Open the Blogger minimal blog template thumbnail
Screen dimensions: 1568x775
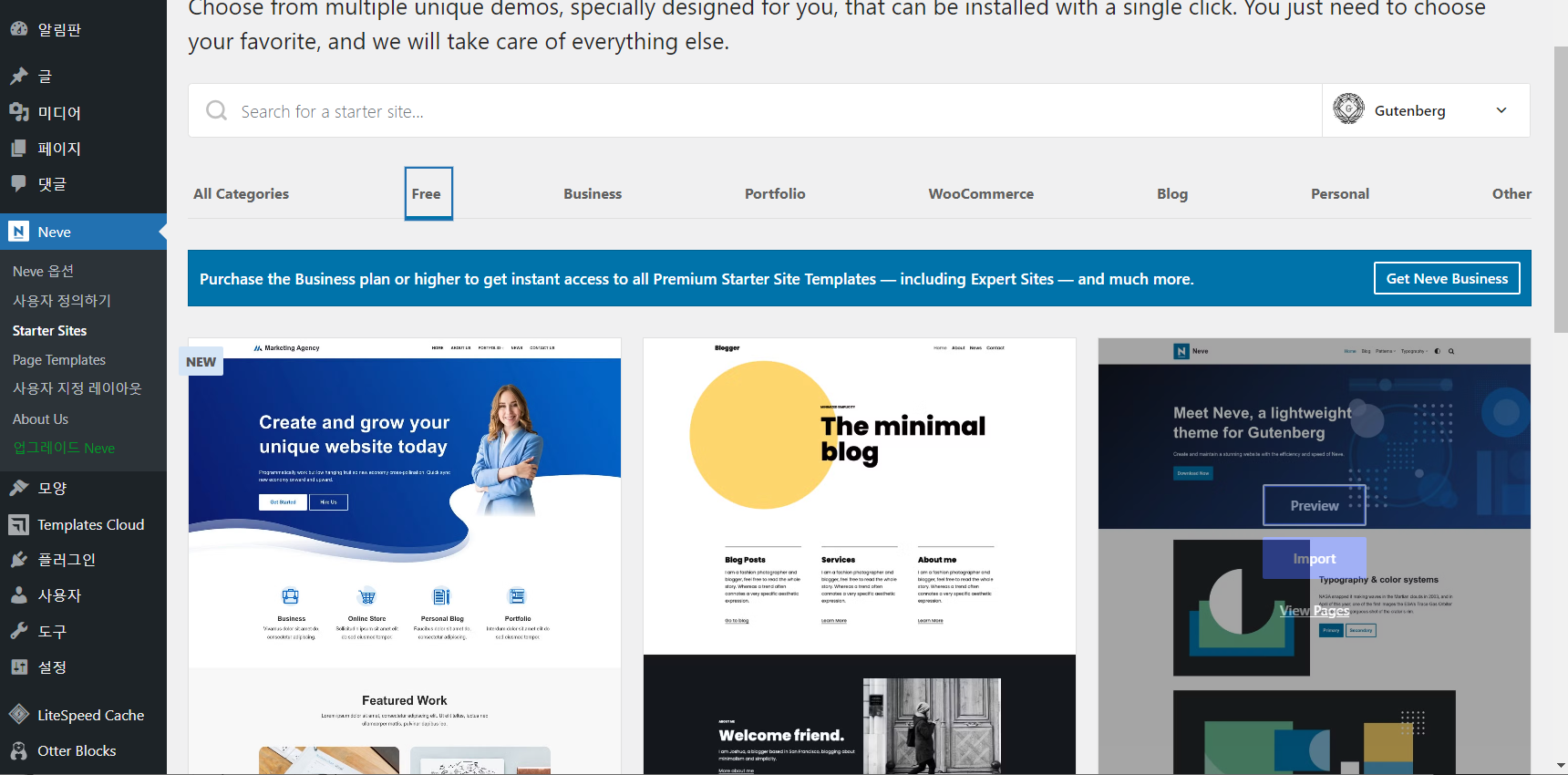(x=860, y=556)
